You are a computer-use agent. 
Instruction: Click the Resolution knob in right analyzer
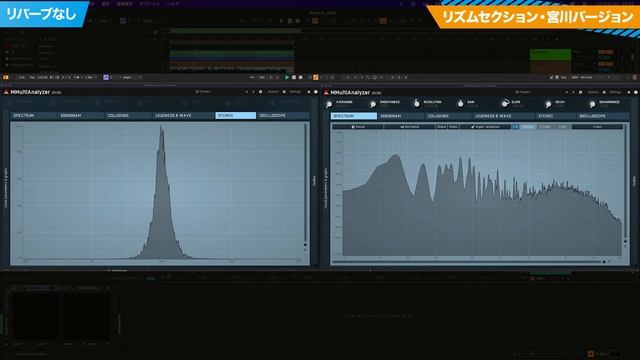tap(417, 104)
